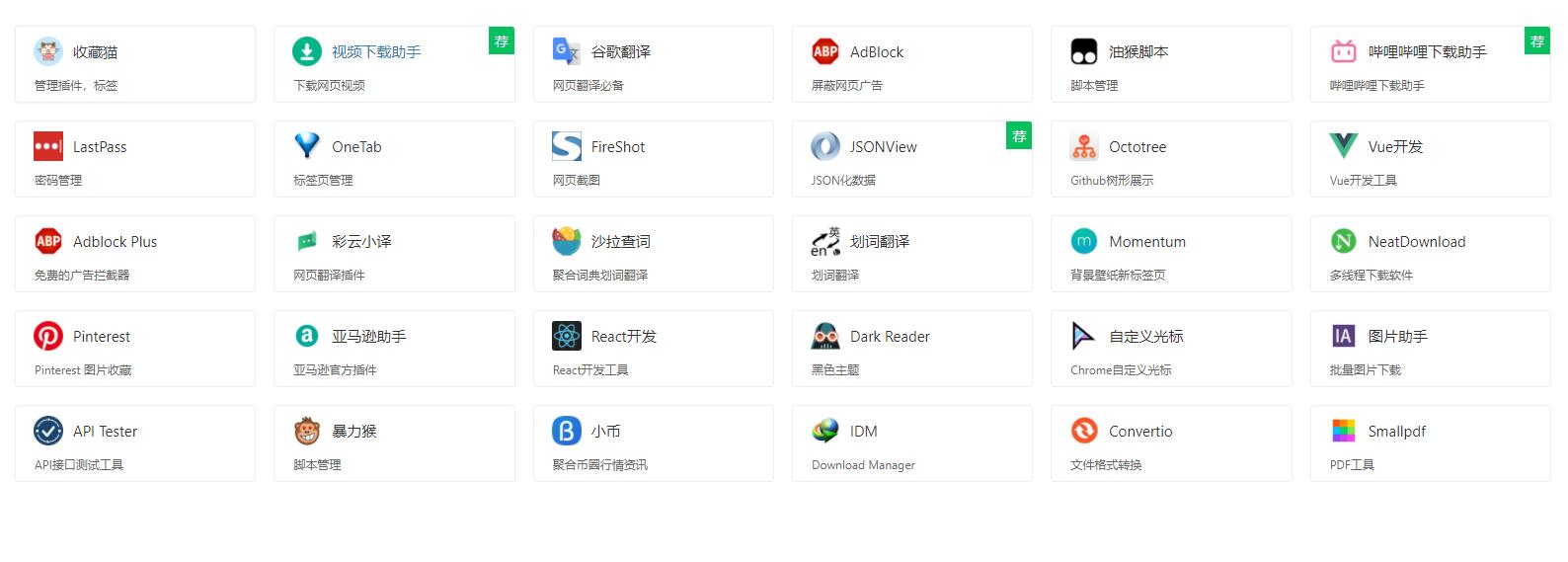Click the API Tester checkmark badge icon

coord(48,431)
